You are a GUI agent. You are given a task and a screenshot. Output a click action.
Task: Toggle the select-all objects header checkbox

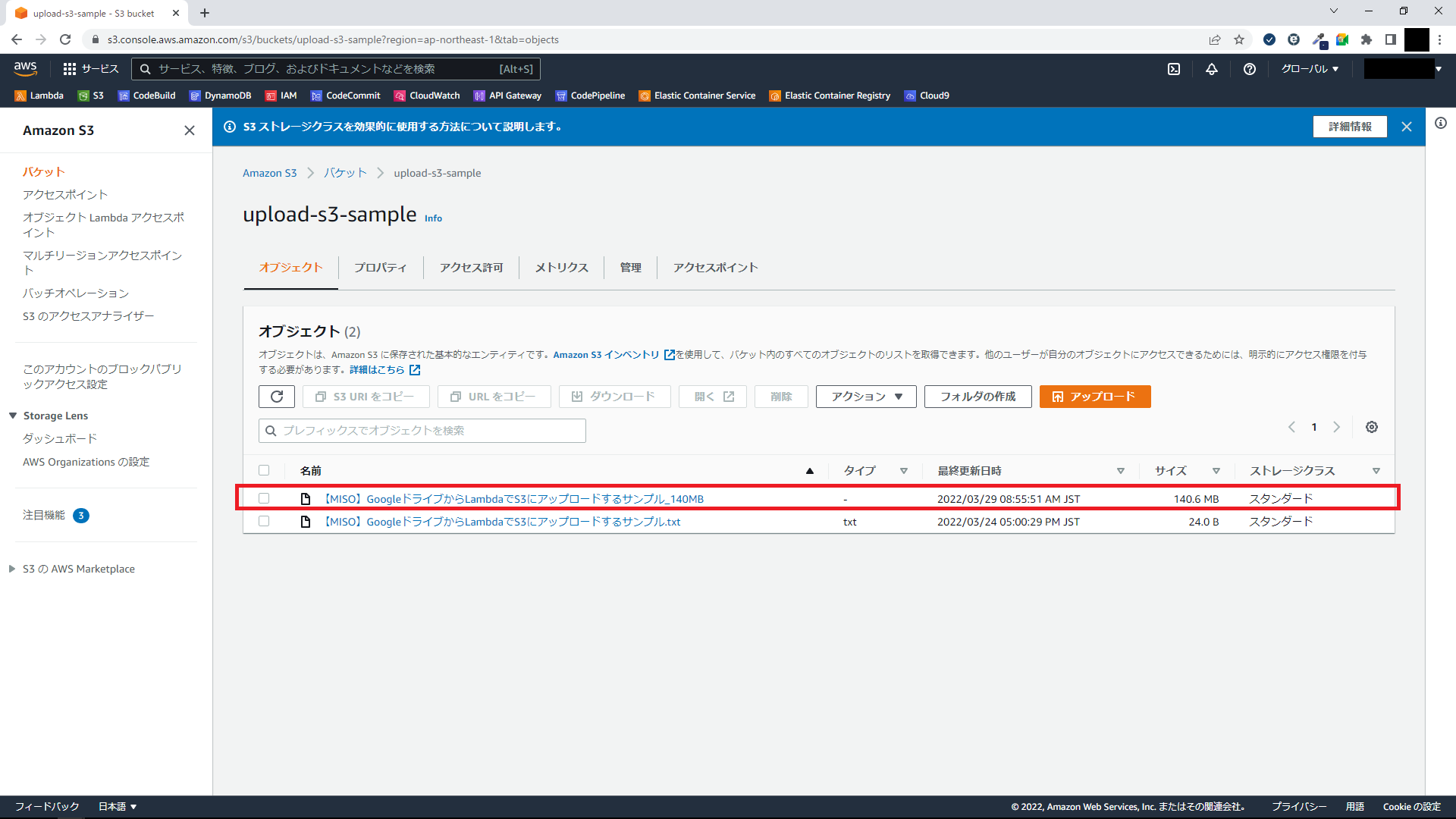(264, 470)
